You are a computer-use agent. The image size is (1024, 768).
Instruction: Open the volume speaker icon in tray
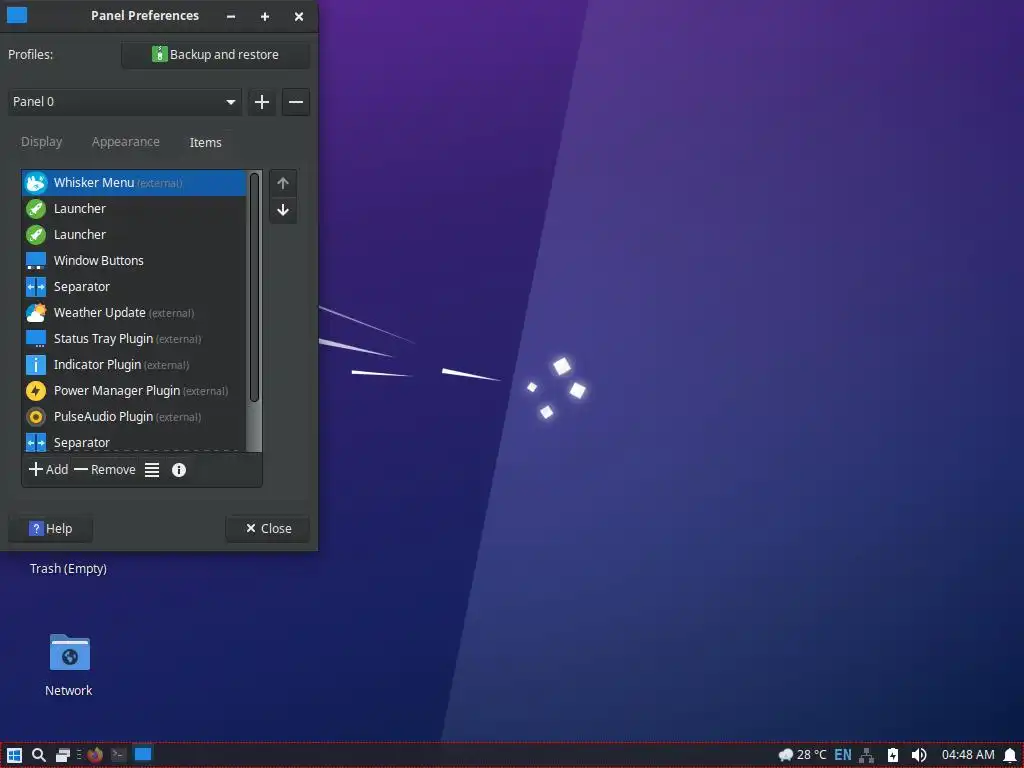919,756
